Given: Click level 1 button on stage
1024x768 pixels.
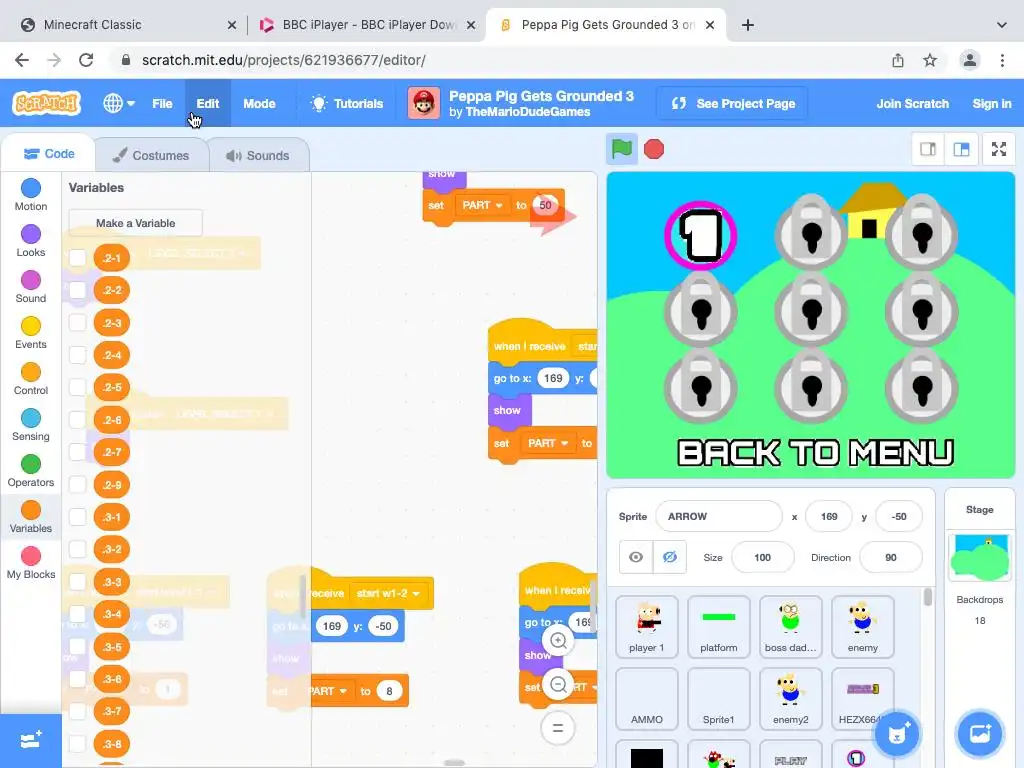Looking at the screenshot, I should (701, 235).
